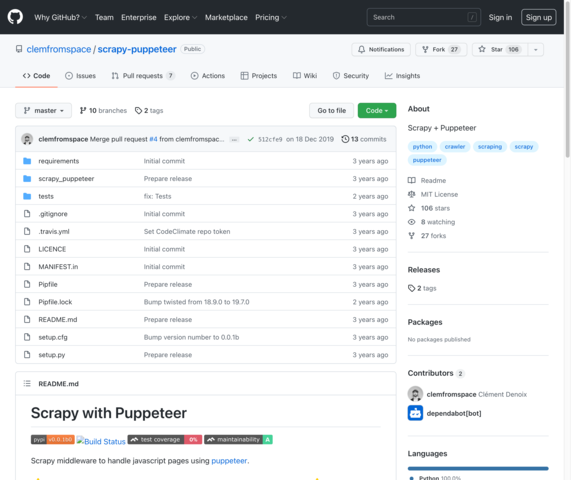The height and width of the screenshot is (480, 571).
Task: Open the Pricing navigation dropdown
Action: click(x=271, y=17)
